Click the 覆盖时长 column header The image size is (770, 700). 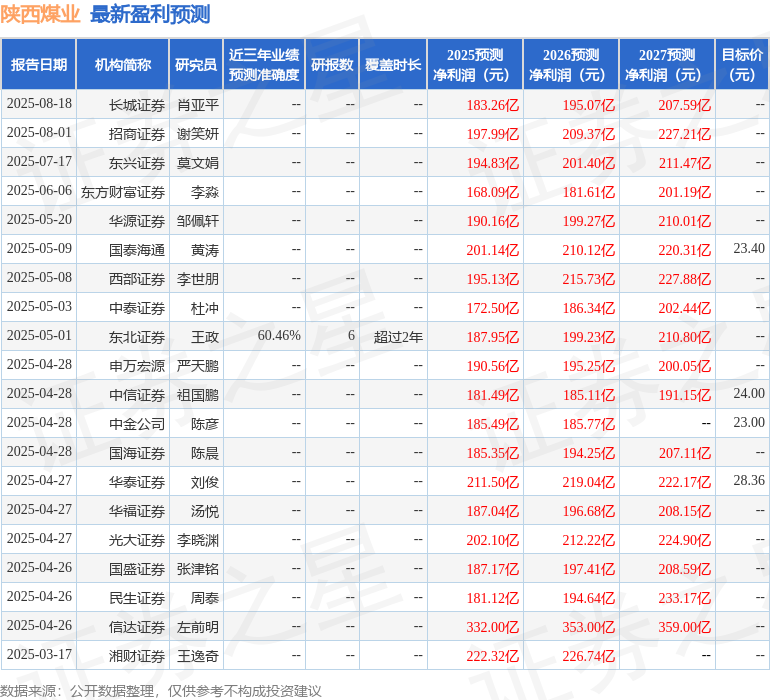[x=393, y=65]
